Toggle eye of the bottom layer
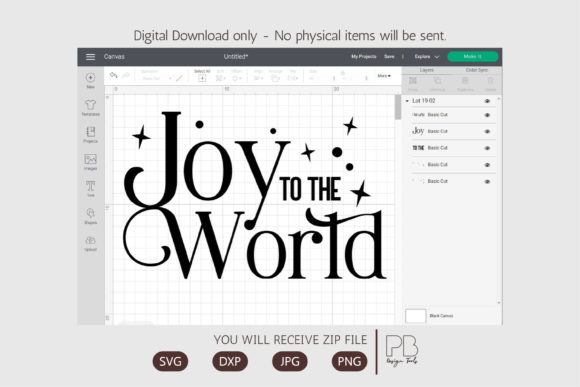 tap(487, 181)
